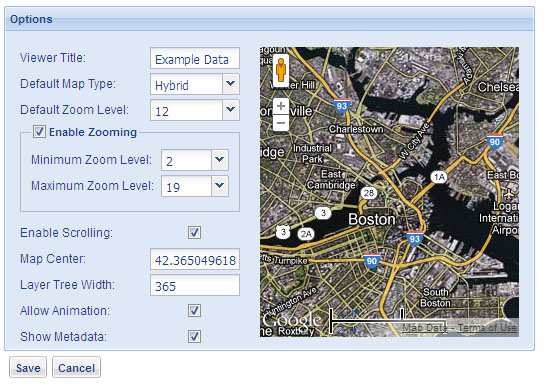546x391 pixels.
Task: Toggle the Show Metadata checkbox
Action: (194, 336)
